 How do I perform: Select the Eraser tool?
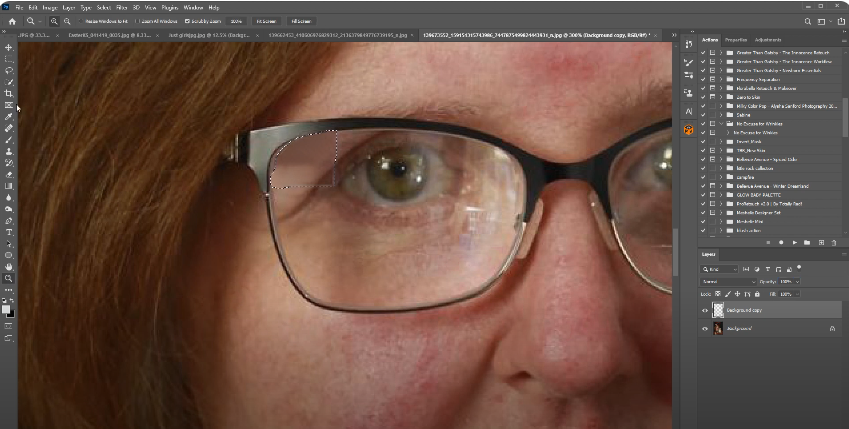(x=9, y=174)
